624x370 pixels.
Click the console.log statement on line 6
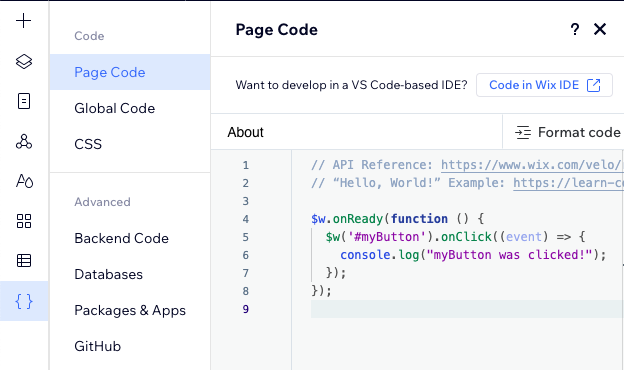(x=473, y=255)
